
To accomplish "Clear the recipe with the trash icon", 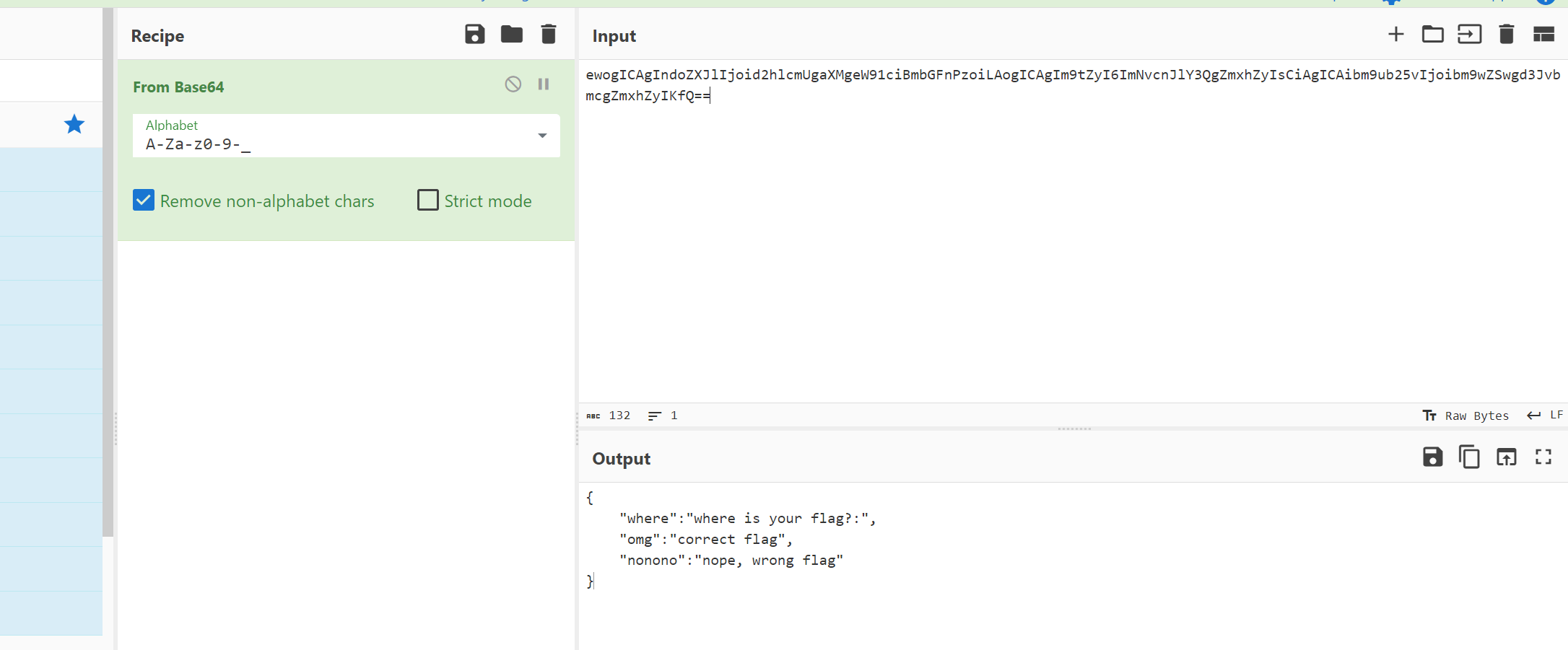I will click(548, 34).
